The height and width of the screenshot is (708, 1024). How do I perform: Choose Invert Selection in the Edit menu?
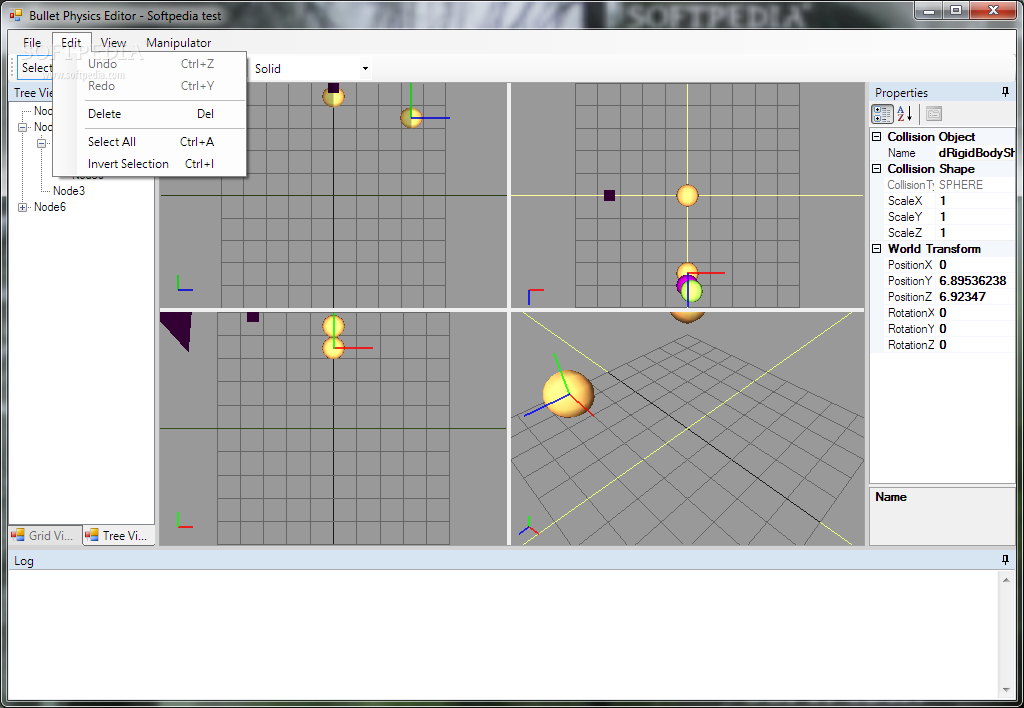pyautogui.click(x=150, y=164)
